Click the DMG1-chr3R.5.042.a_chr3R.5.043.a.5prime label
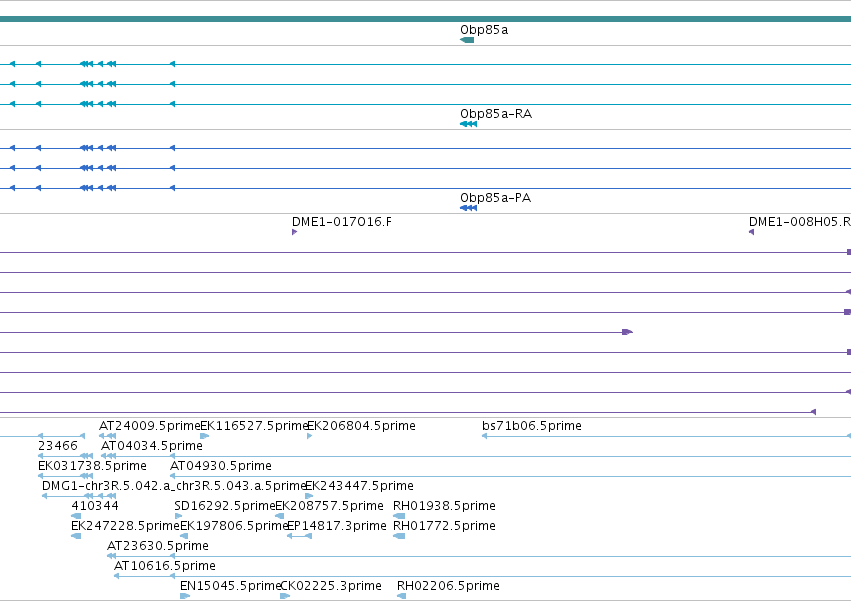Screen dimensions: 851x601 point(174,486)
